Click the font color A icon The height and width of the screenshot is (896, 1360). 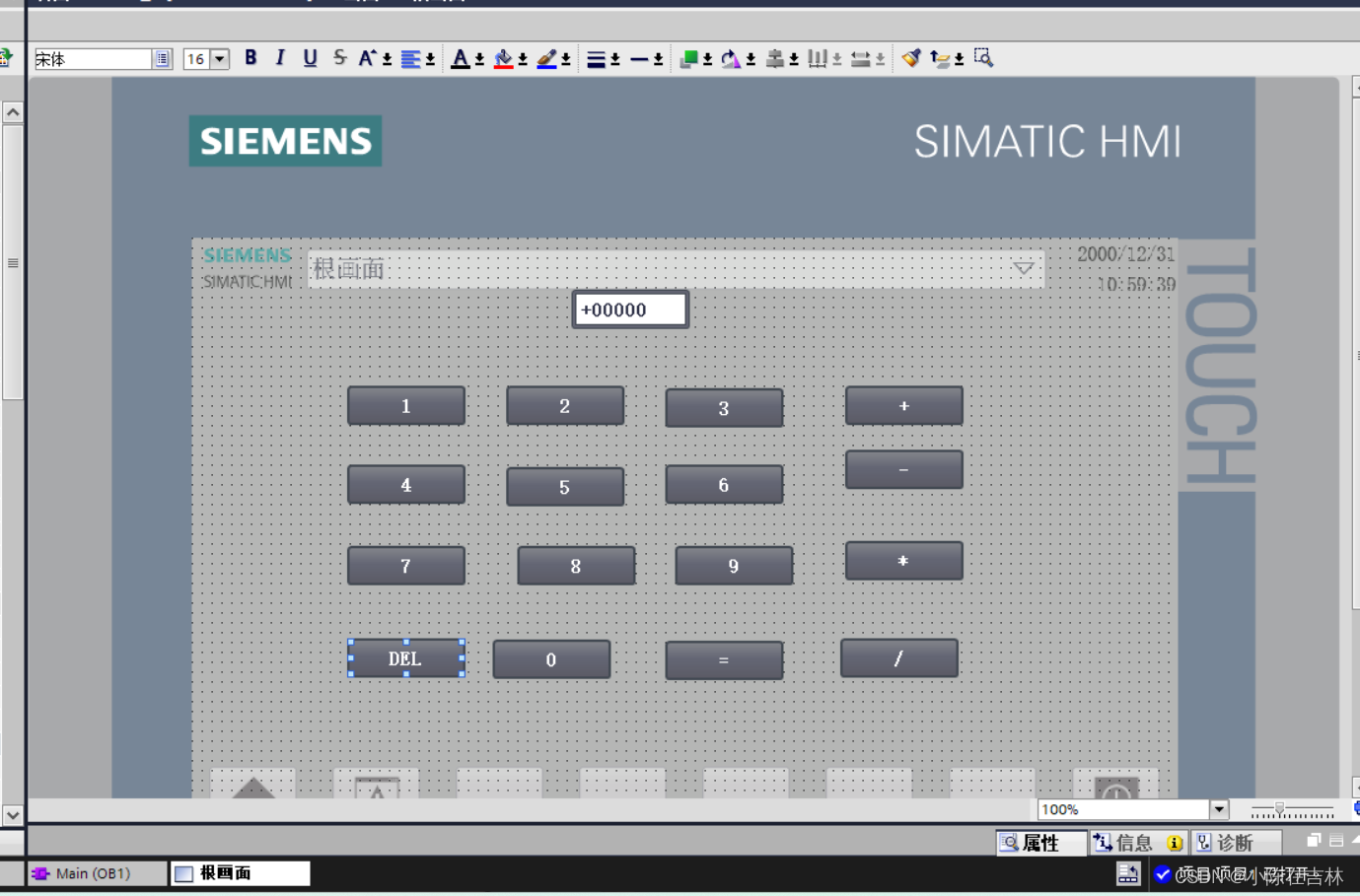tap(460, 59)
